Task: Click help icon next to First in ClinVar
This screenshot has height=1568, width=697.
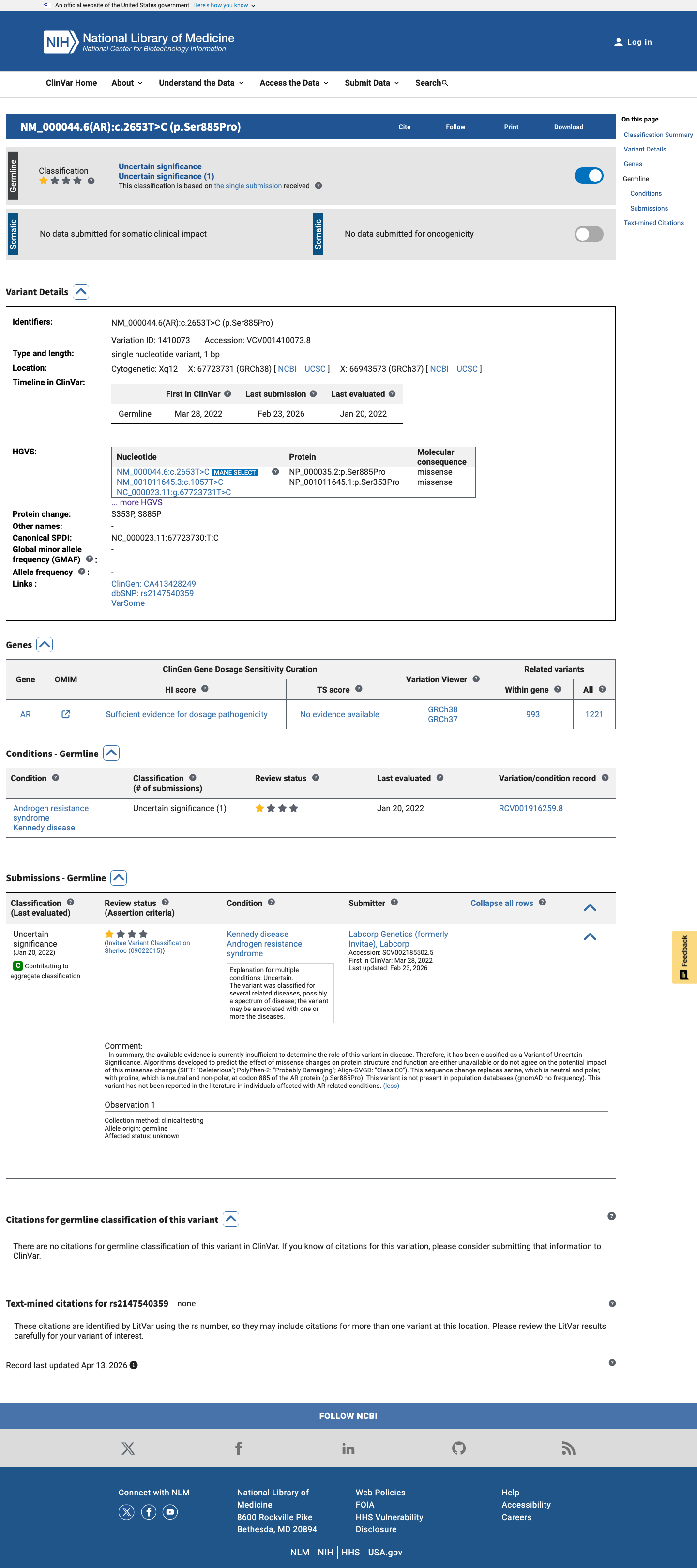Action: pos(227,394)
